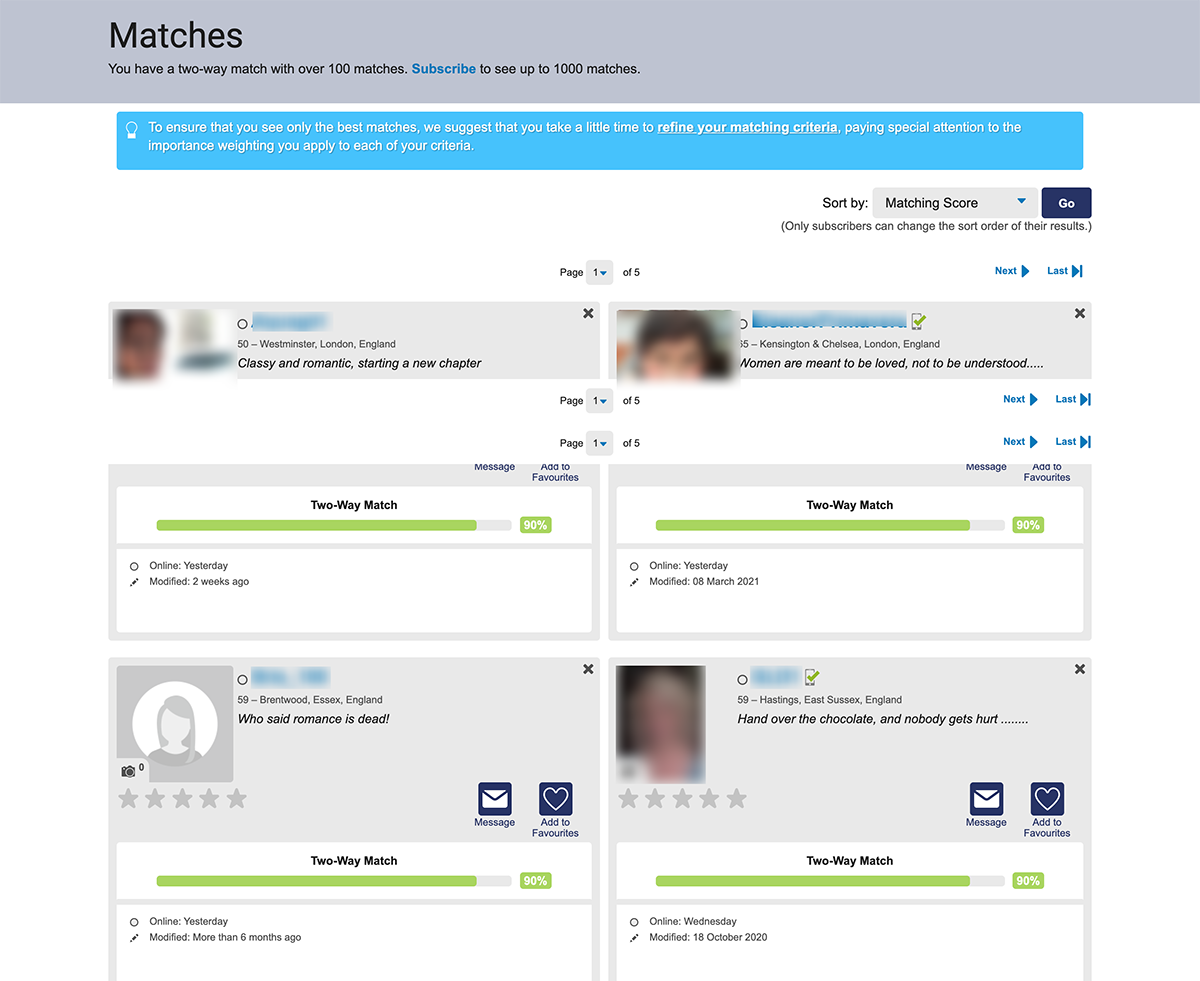Screen dimensions: 1200x981
Task: Add Brentwood match to favourites heart icon
Action: [555, 799]
